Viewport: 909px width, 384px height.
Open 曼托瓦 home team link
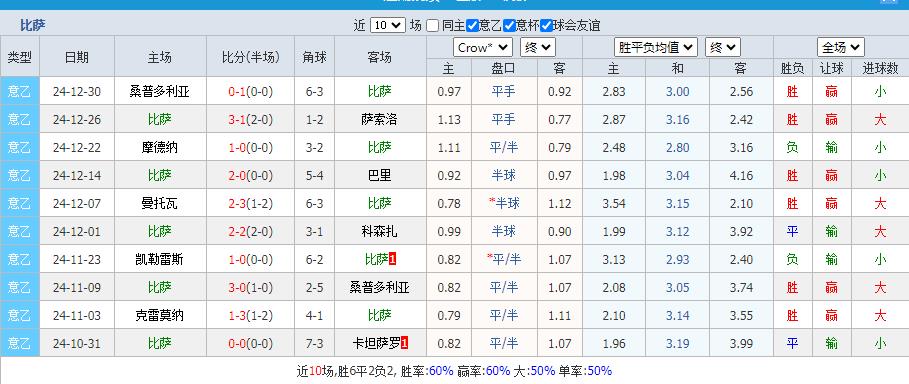coord(160,203)
